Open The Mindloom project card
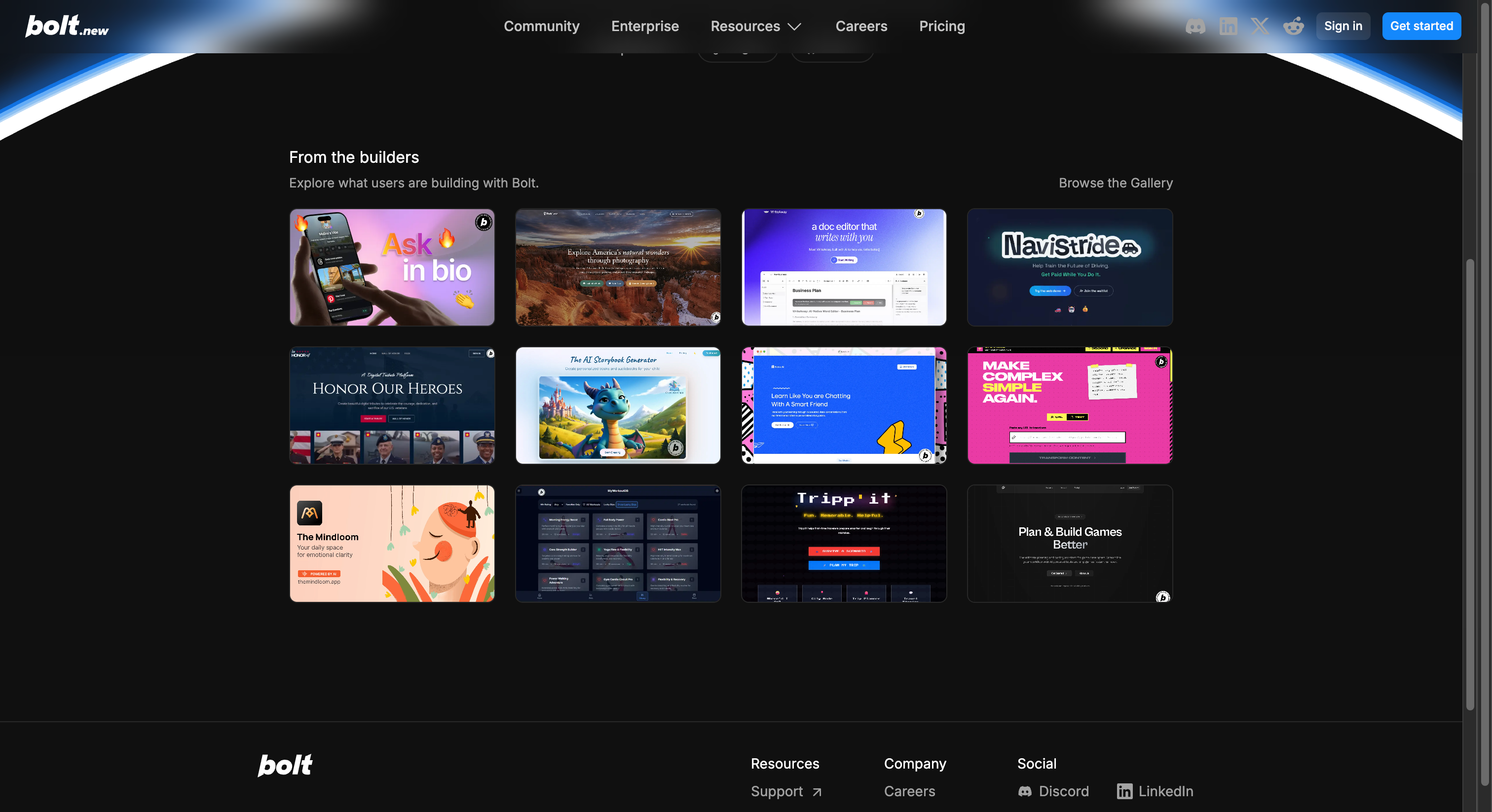Image resolution: width=1492 pixels, height=812 pixels. click(392, 543)
